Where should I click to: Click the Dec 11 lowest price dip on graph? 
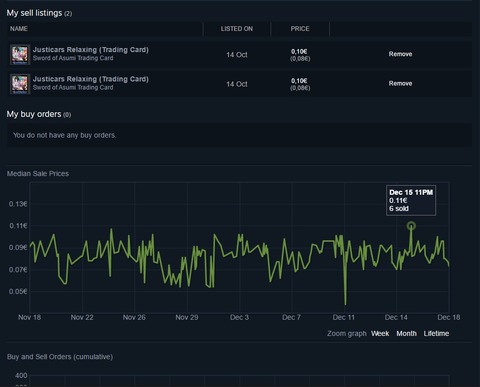coord(345,304)
